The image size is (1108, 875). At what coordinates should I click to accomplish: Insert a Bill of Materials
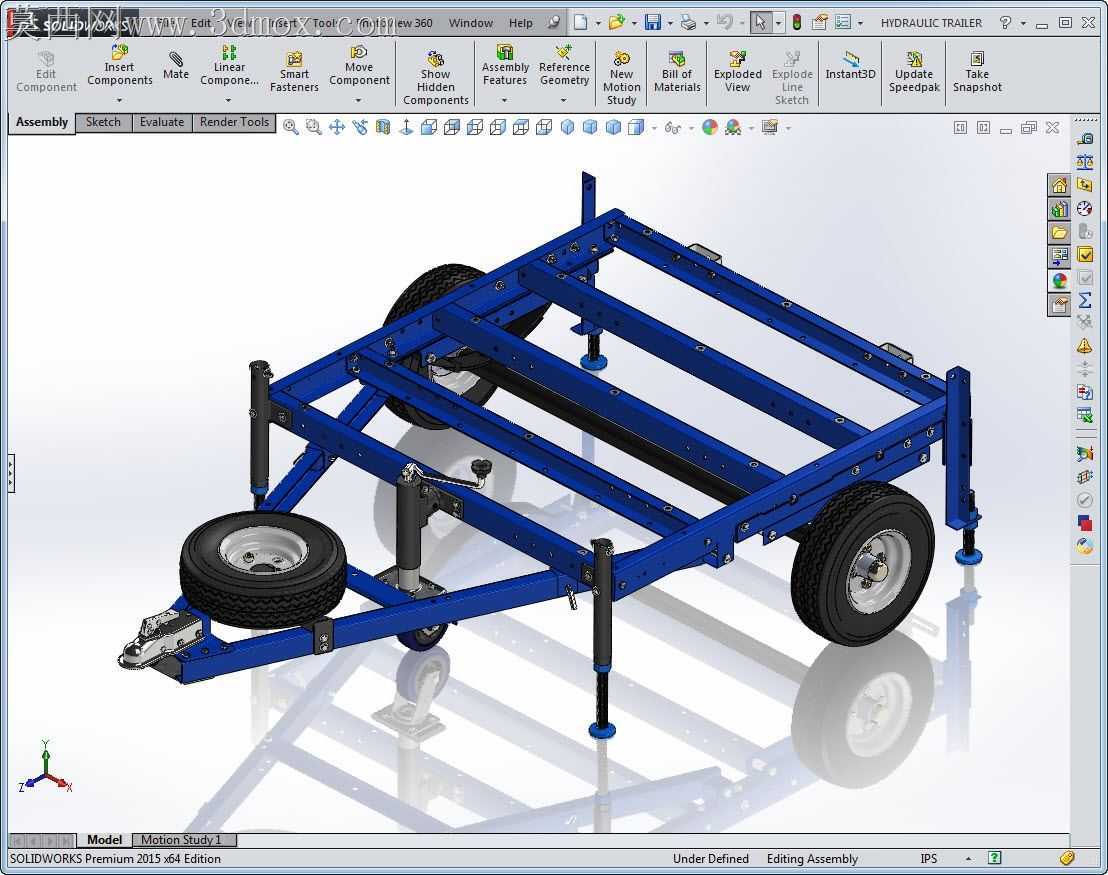coord(677,71)
